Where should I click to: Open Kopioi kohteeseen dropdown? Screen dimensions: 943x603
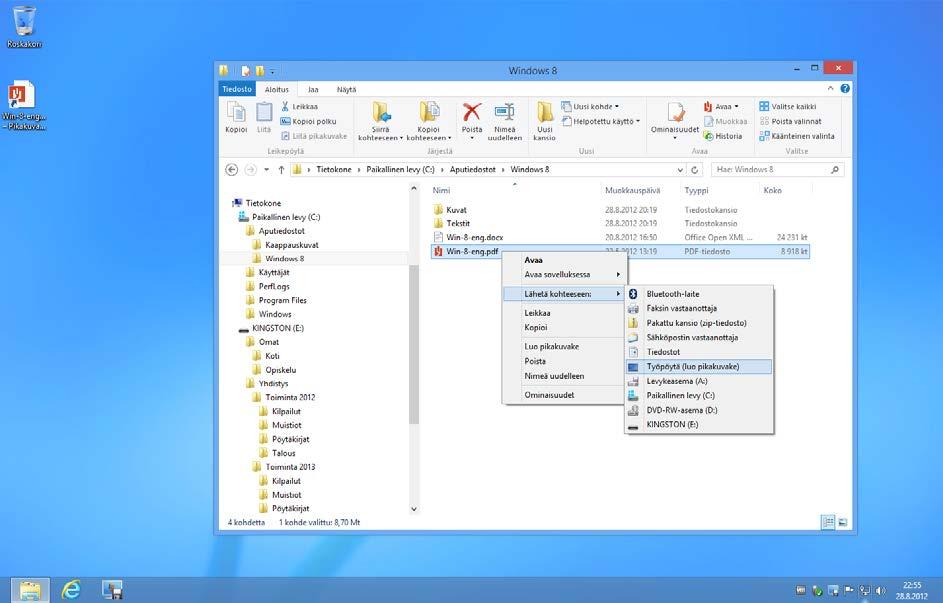428,121
